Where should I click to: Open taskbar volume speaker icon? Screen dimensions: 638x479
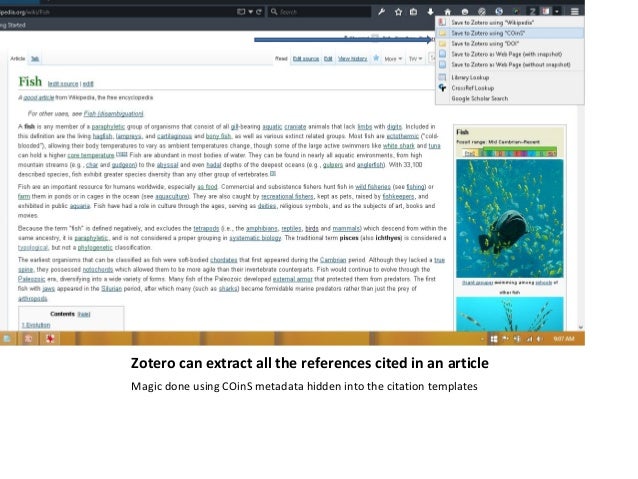(x=540, y=339)
